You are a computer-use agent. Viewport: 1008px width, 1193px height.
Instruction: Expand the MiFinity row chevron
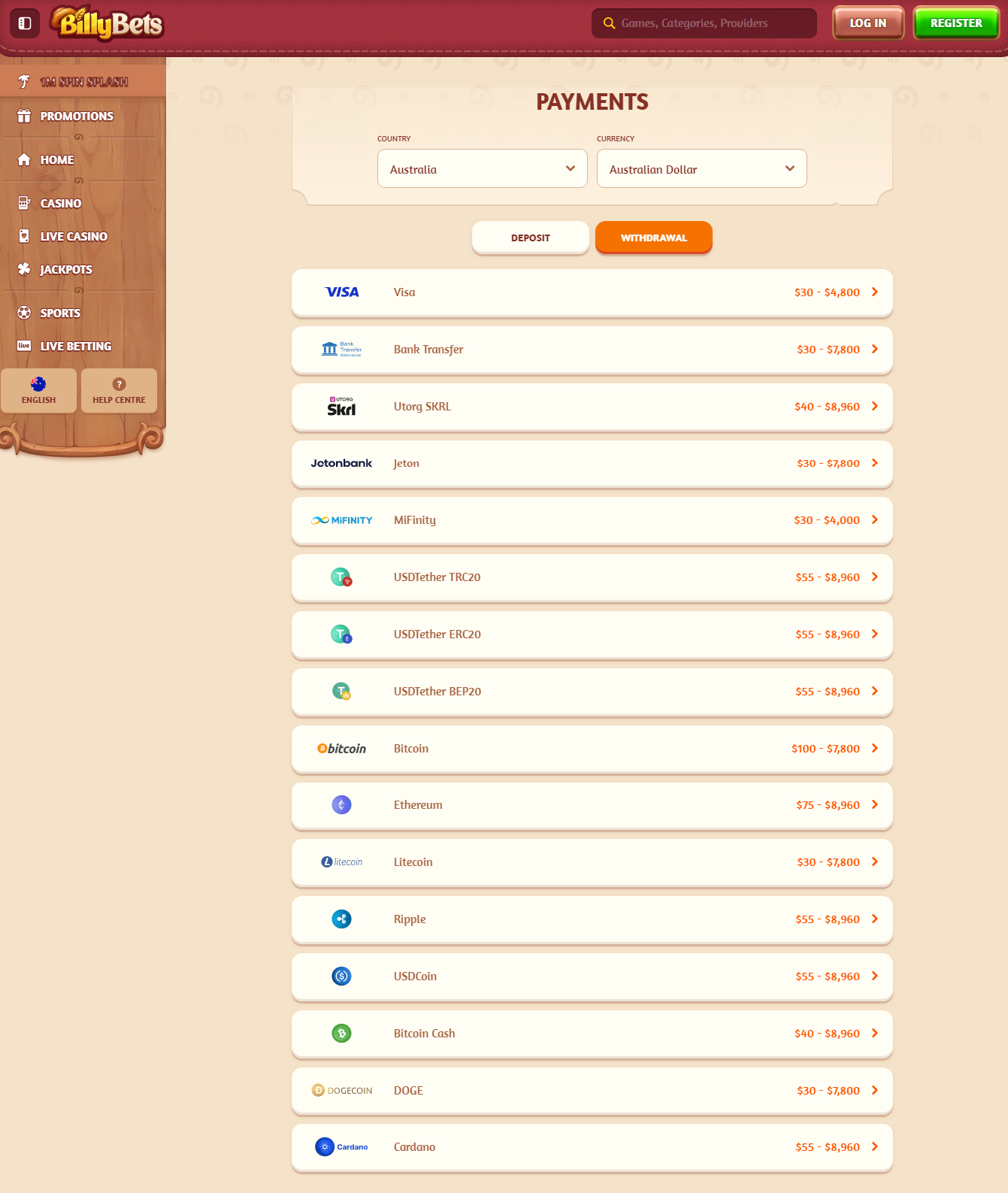(x=875, y=520)
